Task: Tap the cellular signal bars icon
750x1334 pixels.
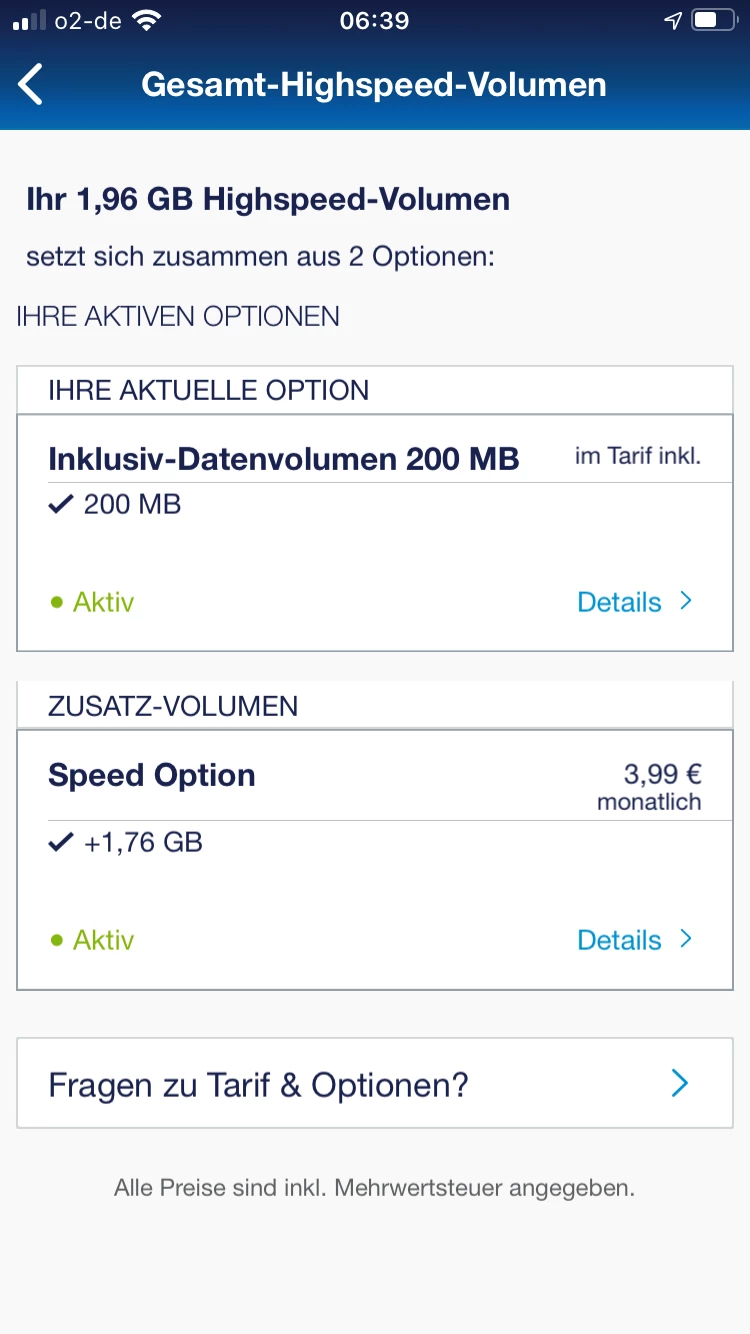Action: [30, 21]
